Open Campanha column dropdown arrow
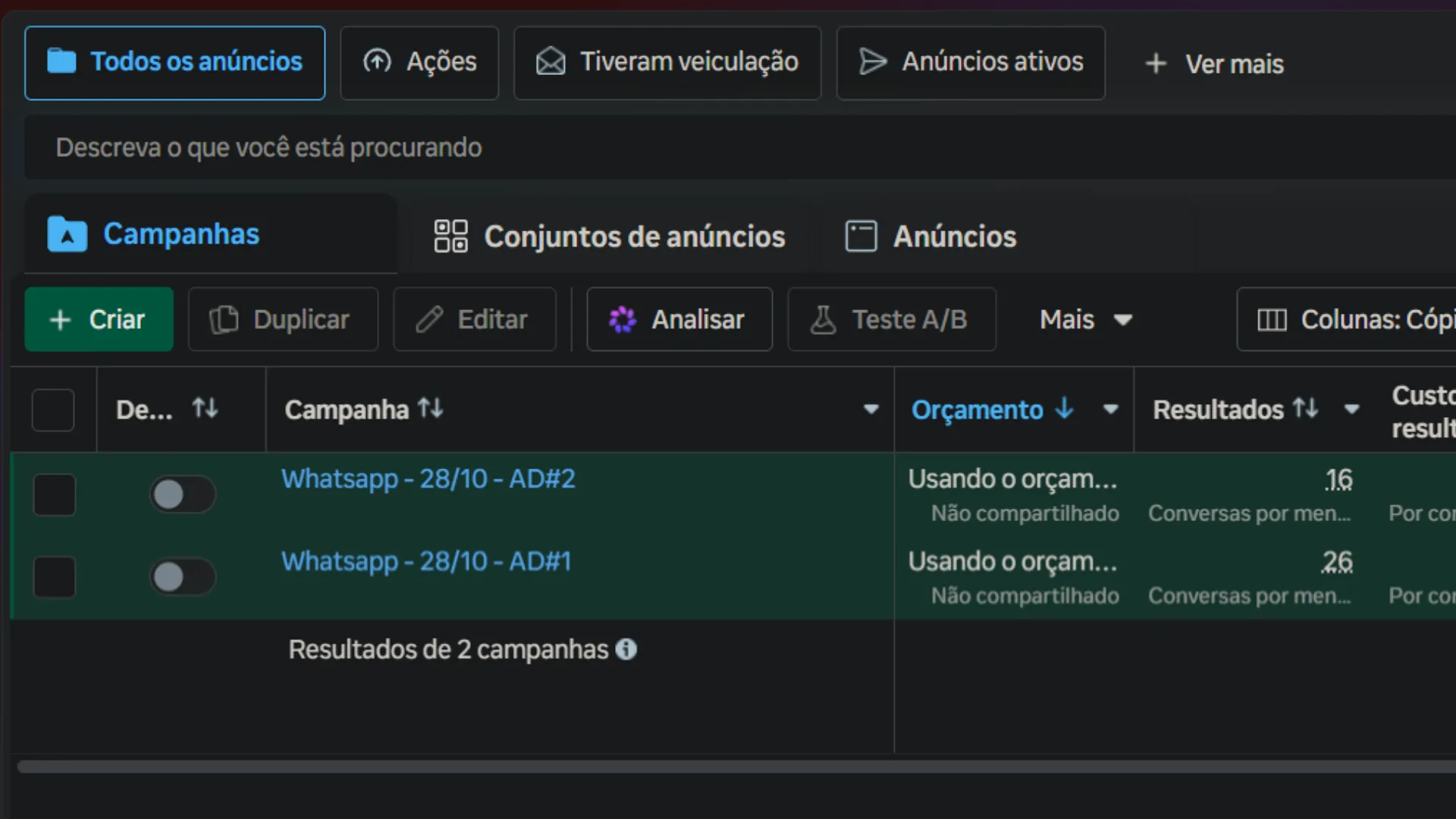 (x=871, y=409)
